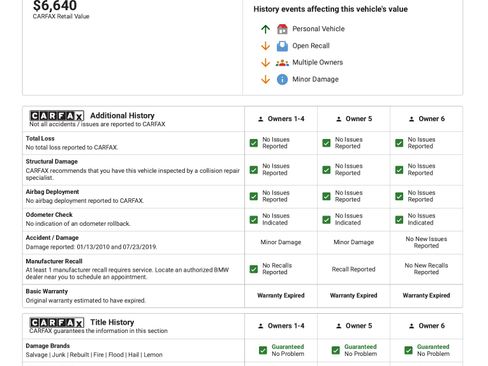Click Total Loss checkmark for Owner 6

(399, 143)
